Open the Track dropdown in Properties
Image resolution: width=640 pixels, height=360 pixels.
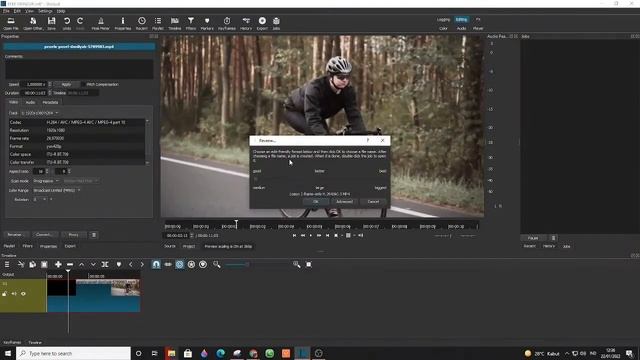click(x=40, y=113)
